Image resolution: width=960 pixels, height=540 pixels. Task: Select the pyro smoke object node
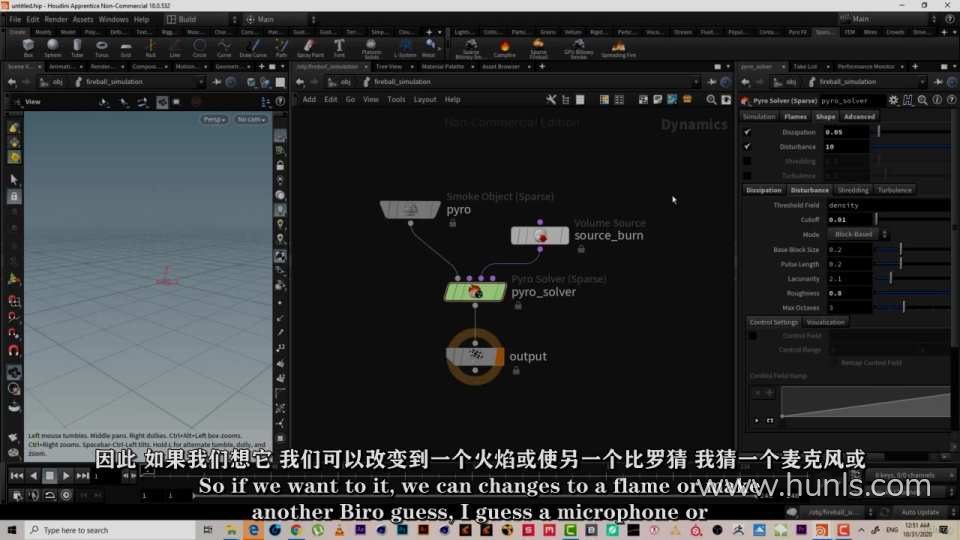point(410,209)
